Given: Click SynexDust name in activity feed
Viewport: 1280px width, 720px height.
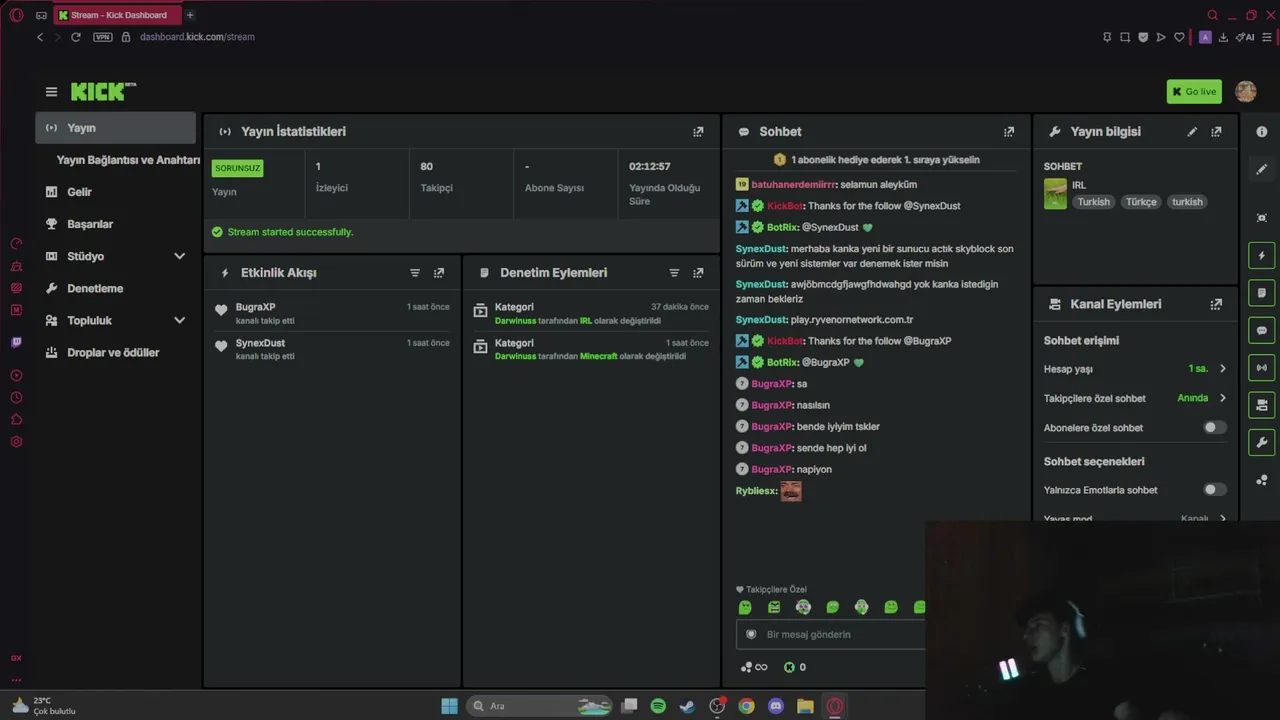Looking at the screenshot, I should [260, 343].
